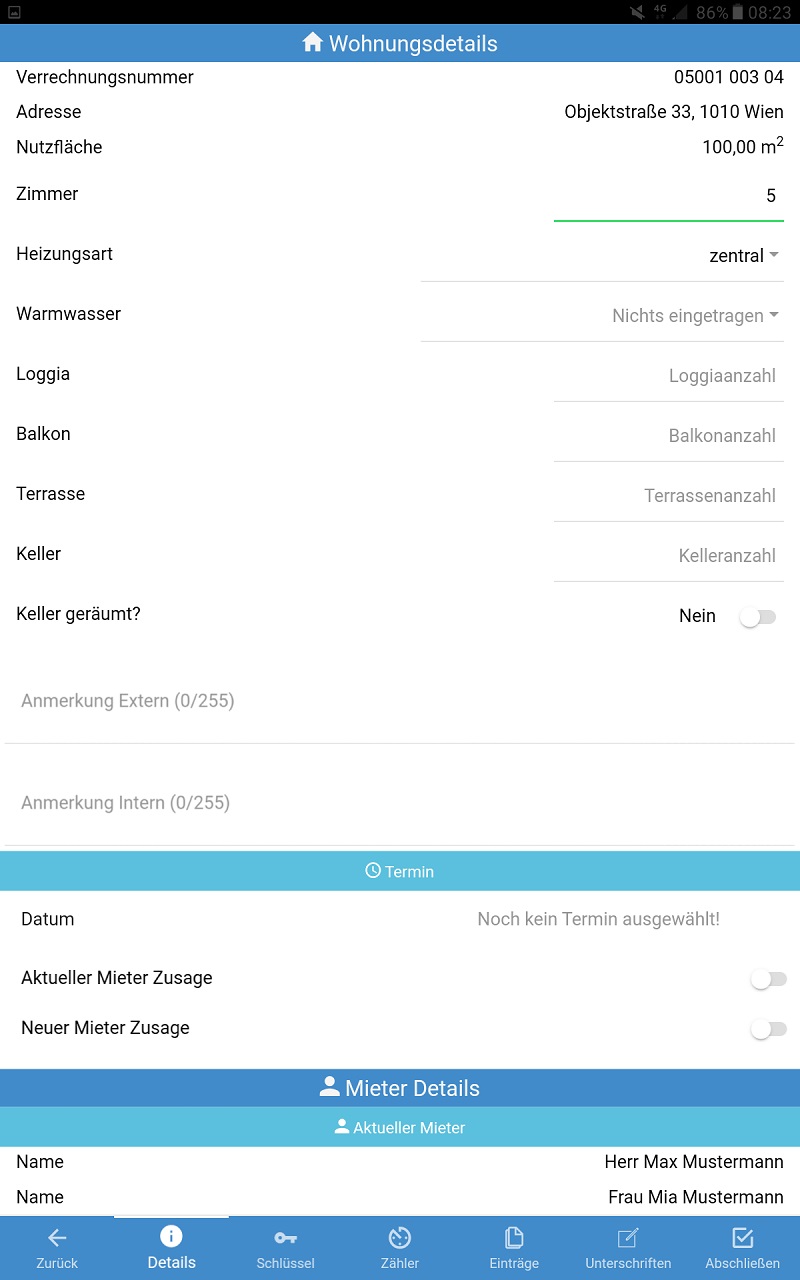Viewport: 800px width, 1280px height.
Task: Tap the Mieter Details section header
Action: [400, 1088]
